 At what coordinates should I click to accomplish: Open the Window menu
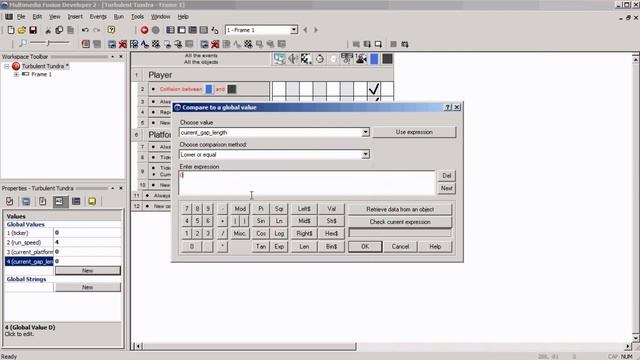160,17
